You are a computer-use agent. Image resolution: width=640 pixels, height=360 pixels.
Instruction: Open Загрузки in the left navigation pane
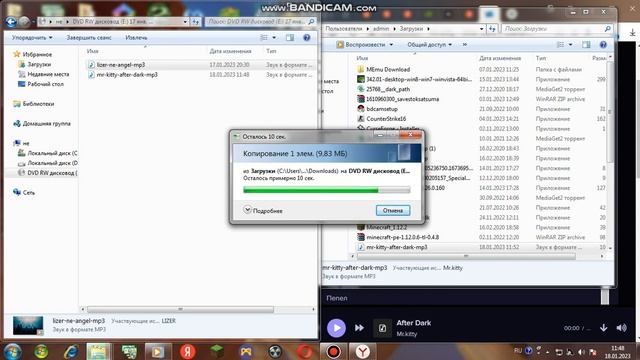(39, 64)
